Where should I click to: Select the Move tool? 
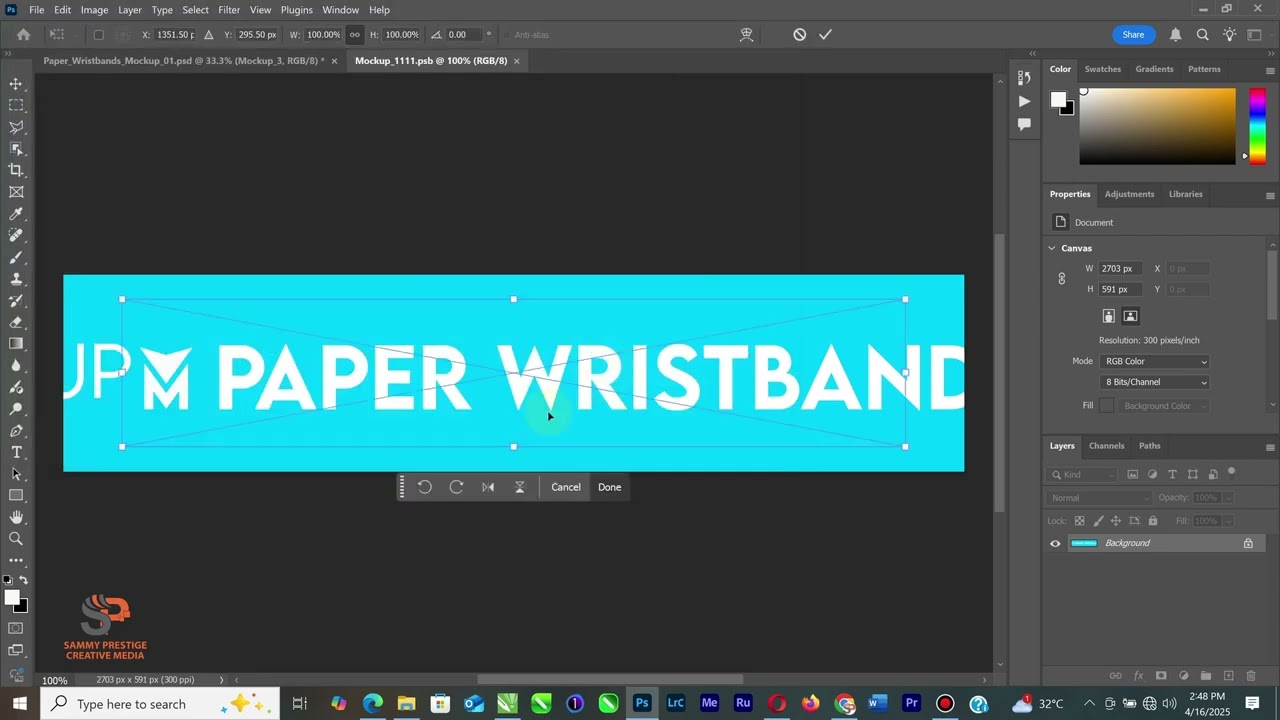coord(16,83)
